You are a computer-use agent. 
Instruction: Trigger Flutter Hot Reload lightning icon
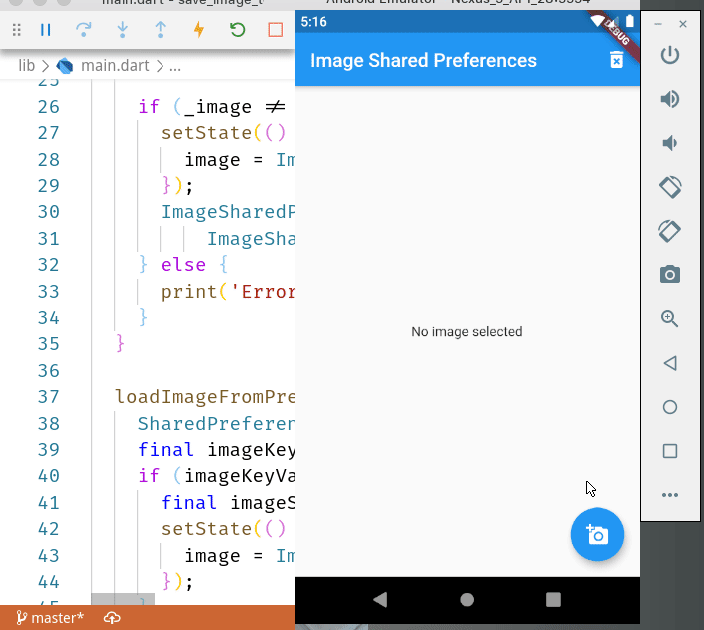198,30
